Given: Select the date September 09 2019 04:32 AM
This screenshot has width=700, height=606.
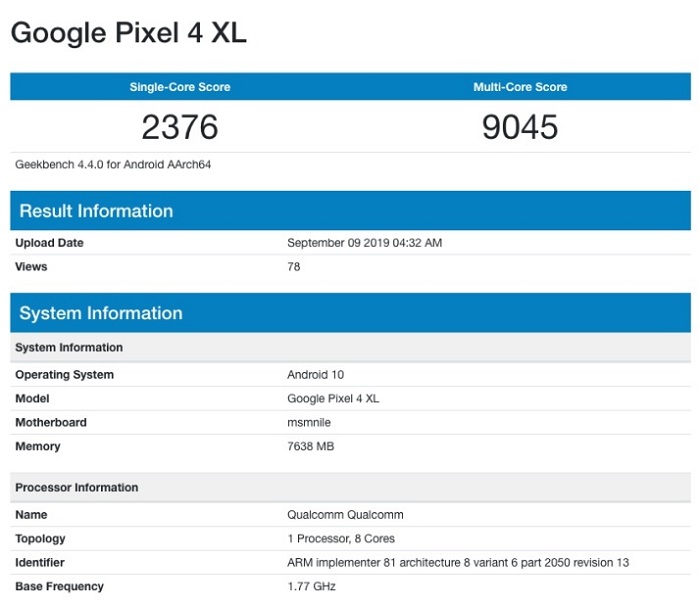Looking at the screenshot, I should coord(365,242).
